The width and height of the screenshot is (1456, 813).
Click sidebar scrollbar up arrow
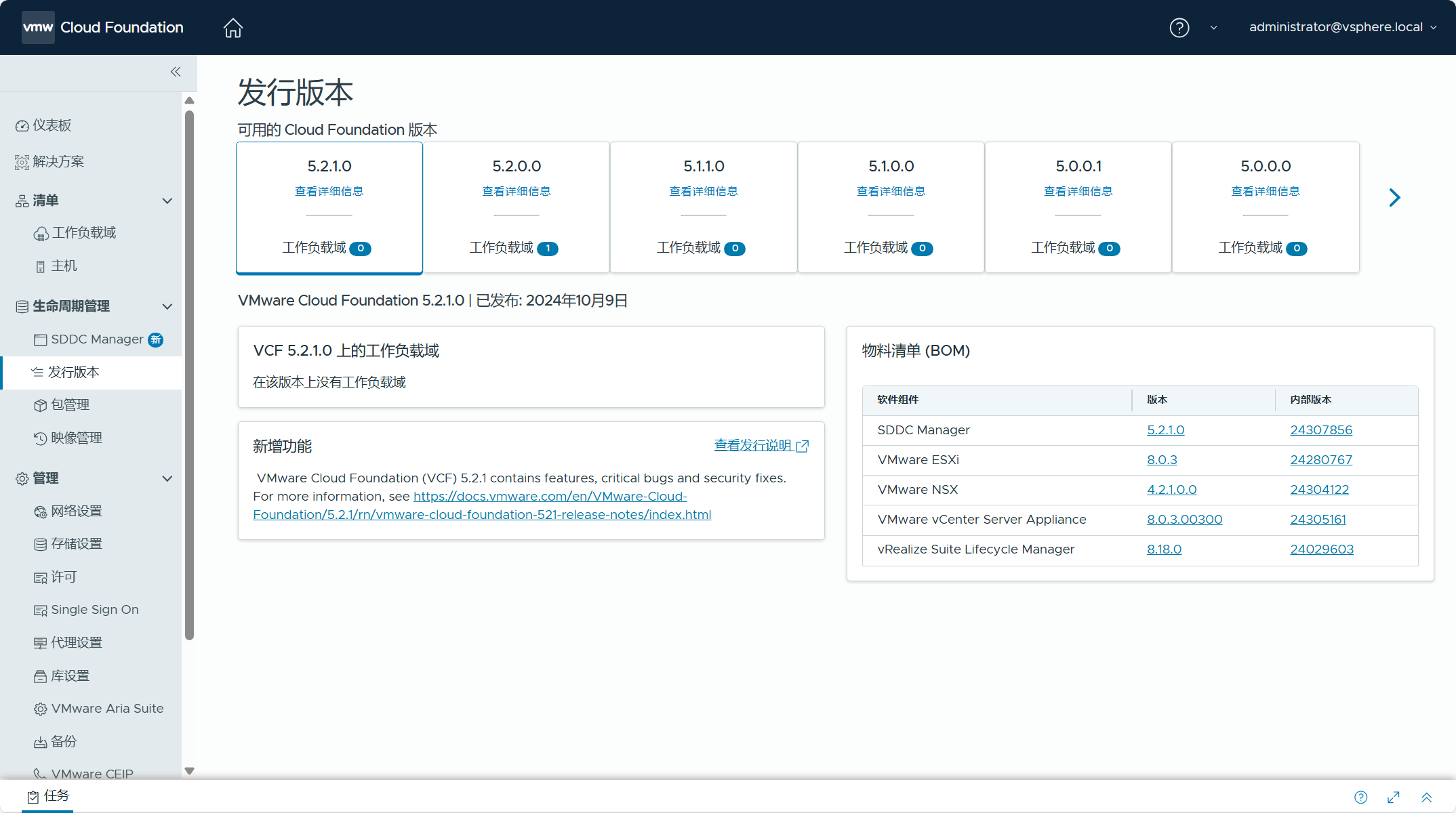(190, 100)
